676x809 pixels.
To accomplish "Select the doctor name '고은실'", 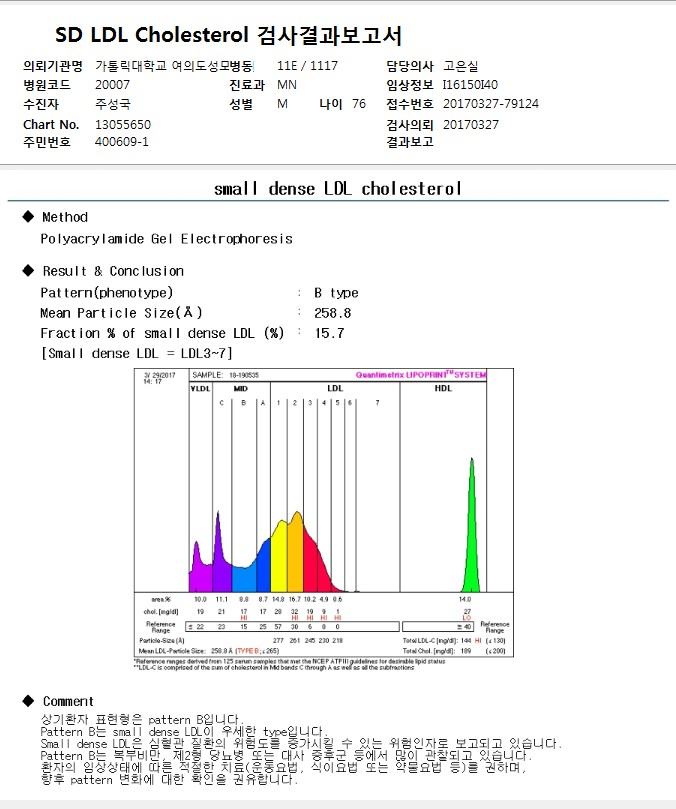I will click(460, 66).
